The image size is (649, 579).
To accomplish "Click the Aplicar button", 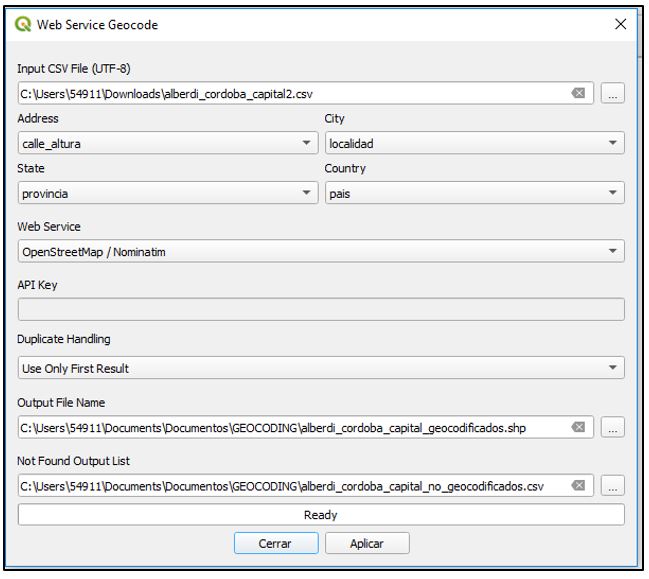I will (367, 543).
